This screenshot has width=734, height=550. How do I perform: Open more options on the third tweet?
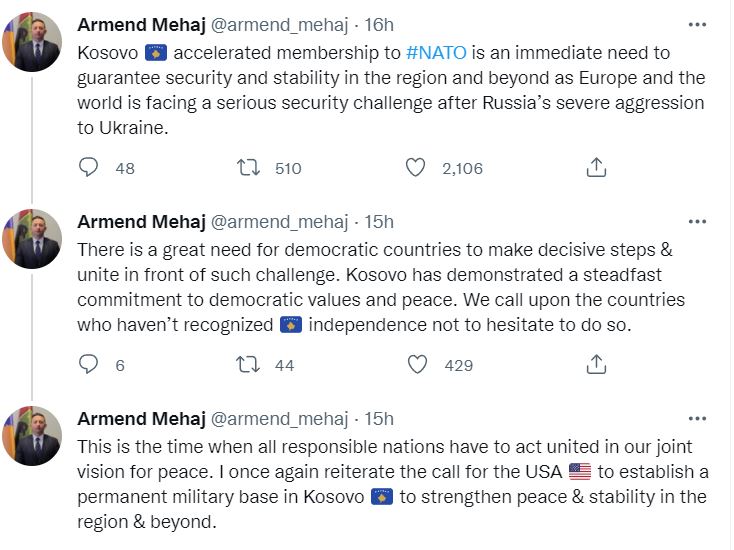(x=697, y=418)
